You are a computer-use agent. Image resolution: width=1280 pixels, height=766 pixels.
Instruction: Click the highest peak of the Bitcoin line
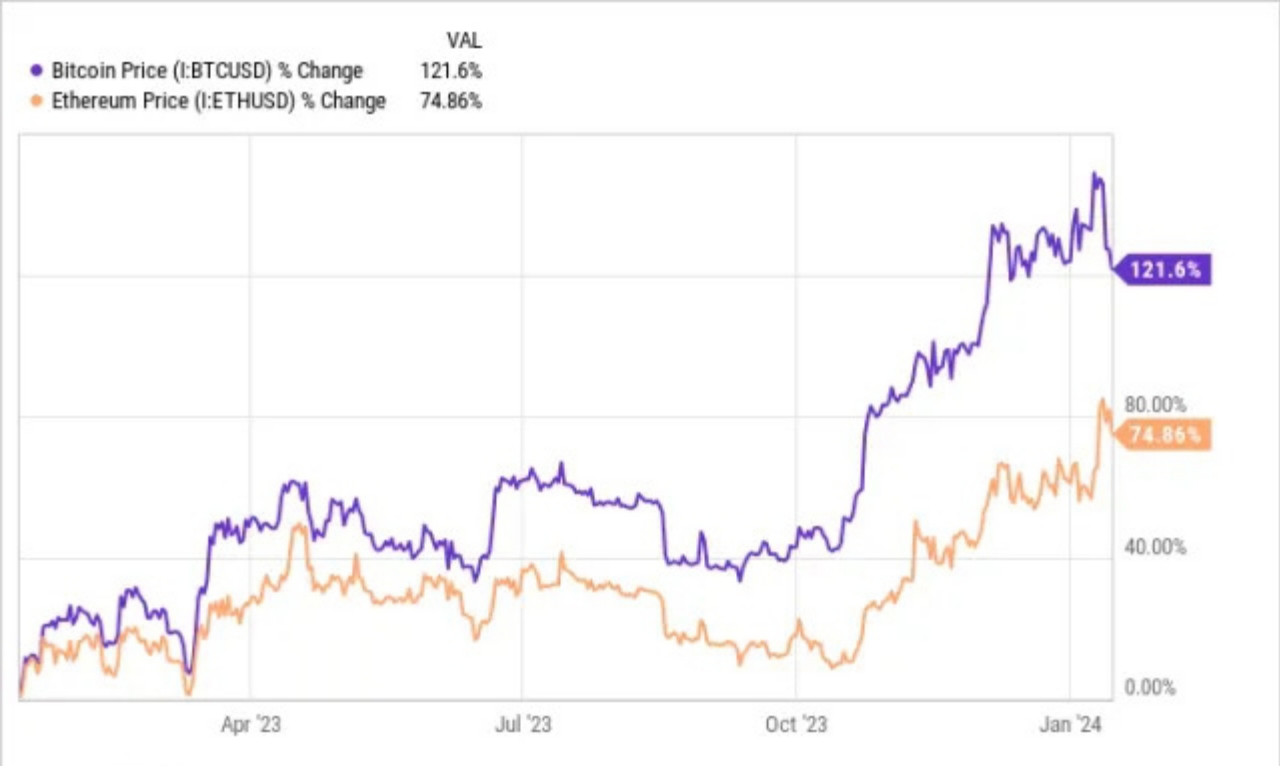tap(1096, 174)
